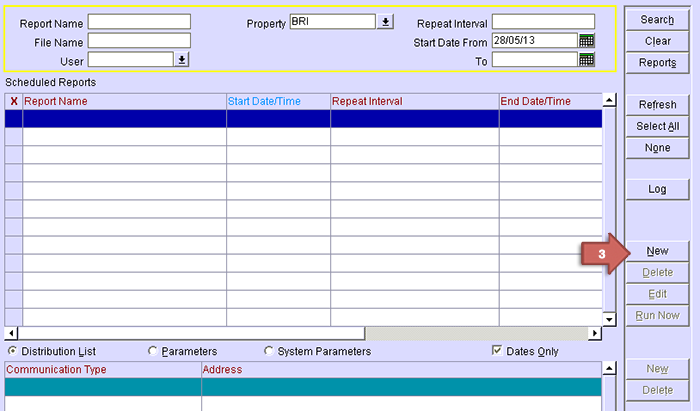Screen dimensions: 700x411
Task: Expand the Property dropdown list
Action: coord(385,21)
